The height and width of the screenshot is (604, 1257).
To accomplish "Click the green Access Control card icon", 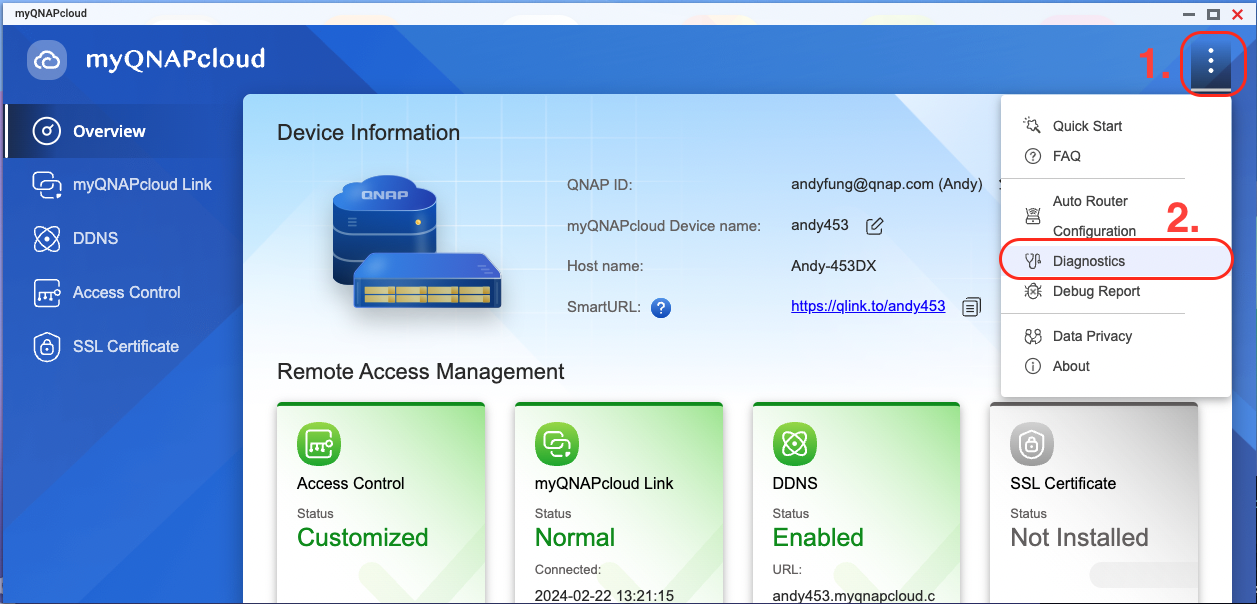I will [x=319, y=444].
